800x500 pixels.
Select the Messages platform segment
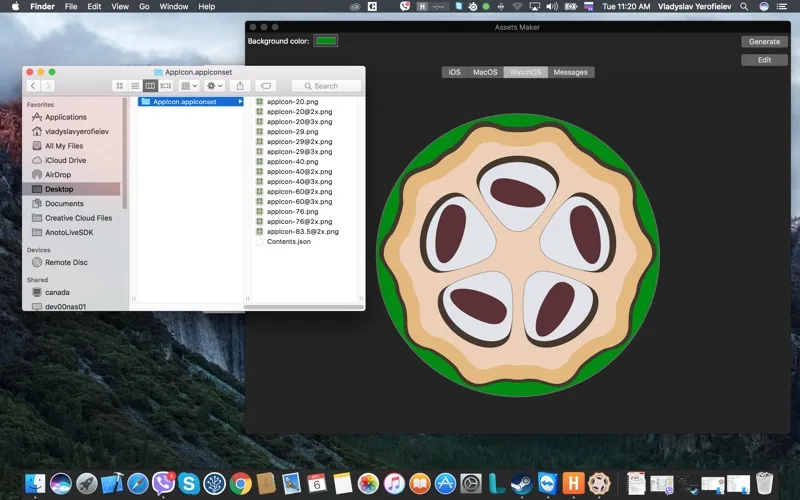coord(570,72)
